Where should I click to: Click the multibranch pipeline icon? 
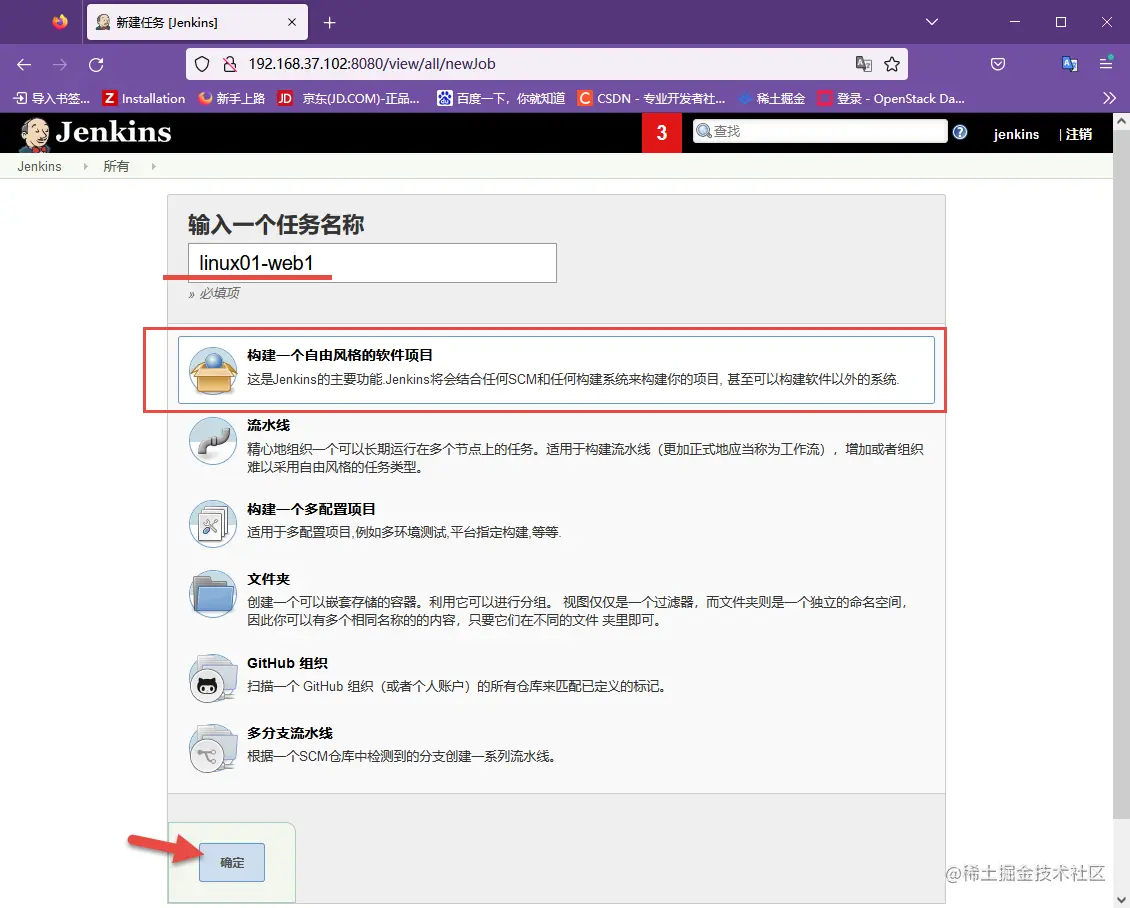pyautogui.click(x=213, y=748)
